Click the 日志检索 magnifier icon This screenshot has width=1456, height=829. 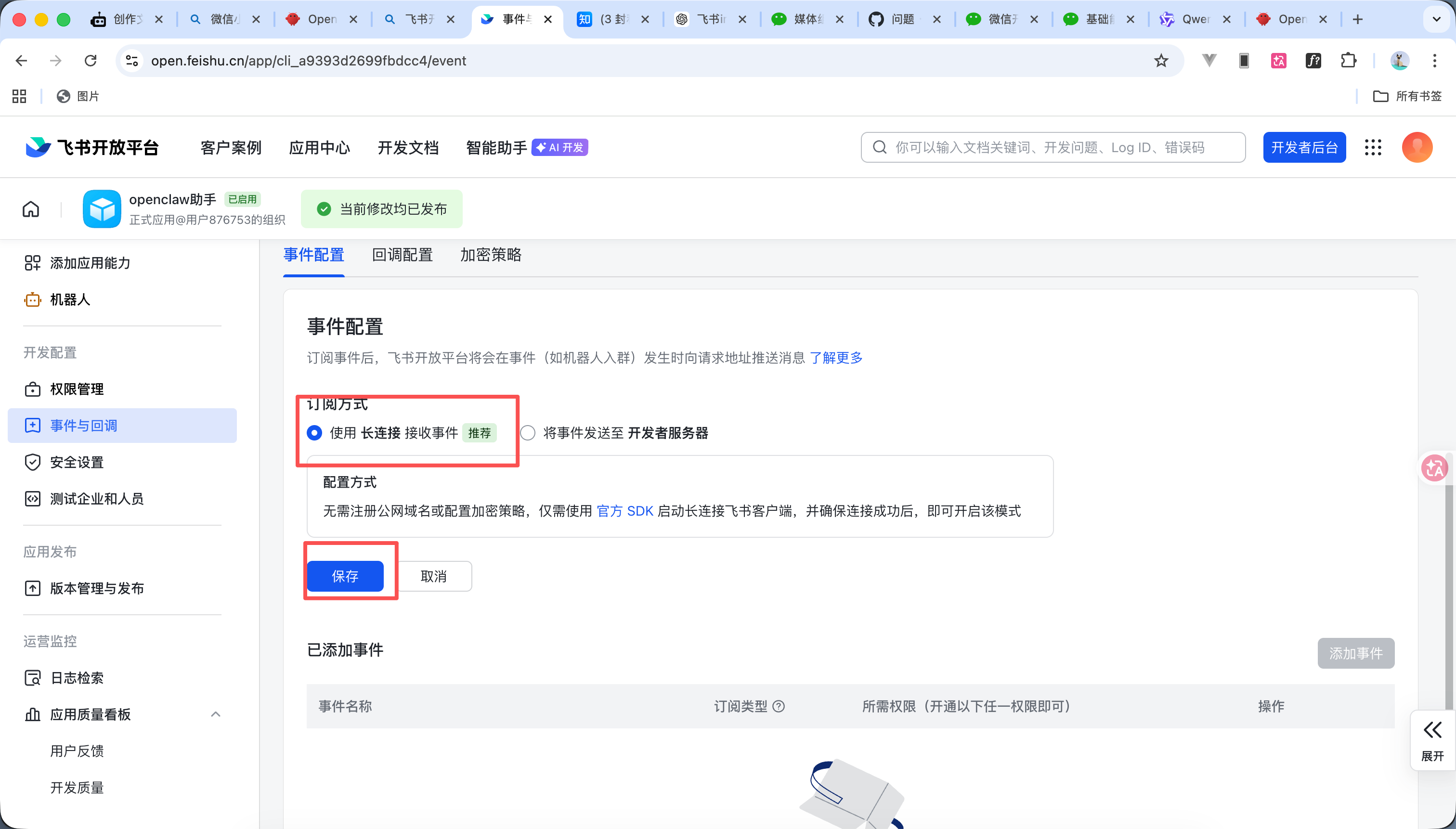[32, 677]
